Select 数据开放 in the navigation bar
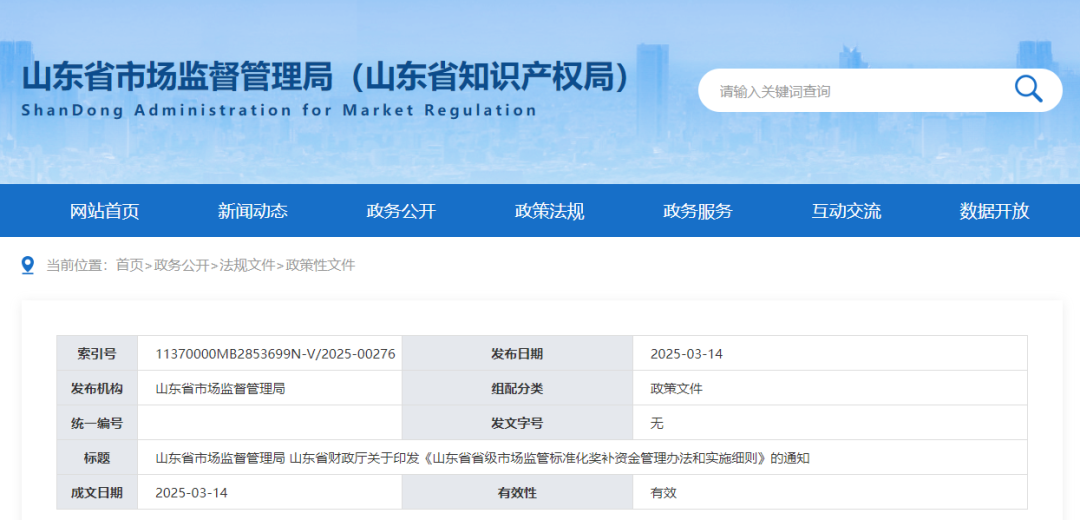 click(x=994, y=211)
